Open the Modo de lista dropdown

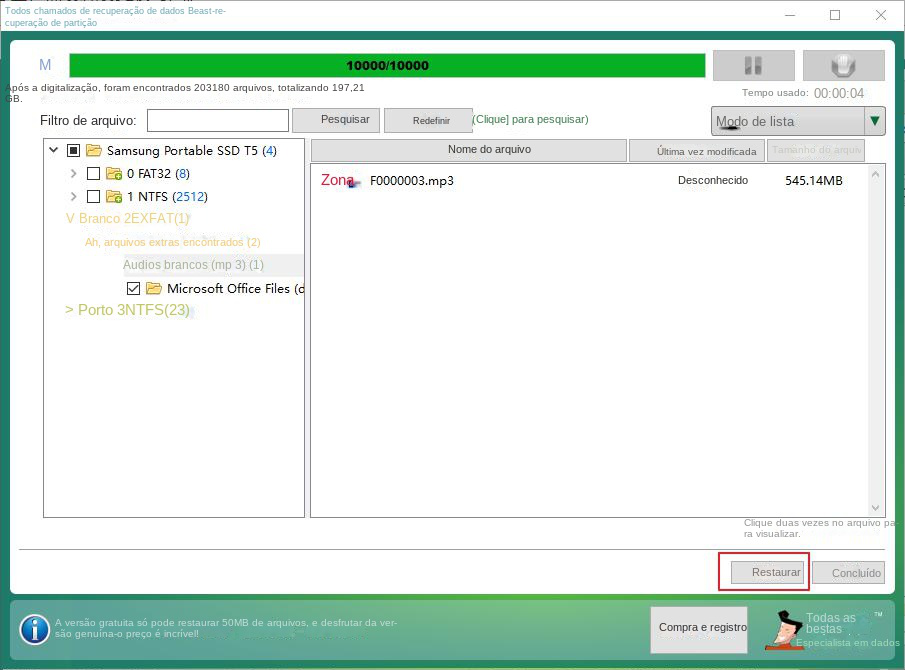(874, 120)
